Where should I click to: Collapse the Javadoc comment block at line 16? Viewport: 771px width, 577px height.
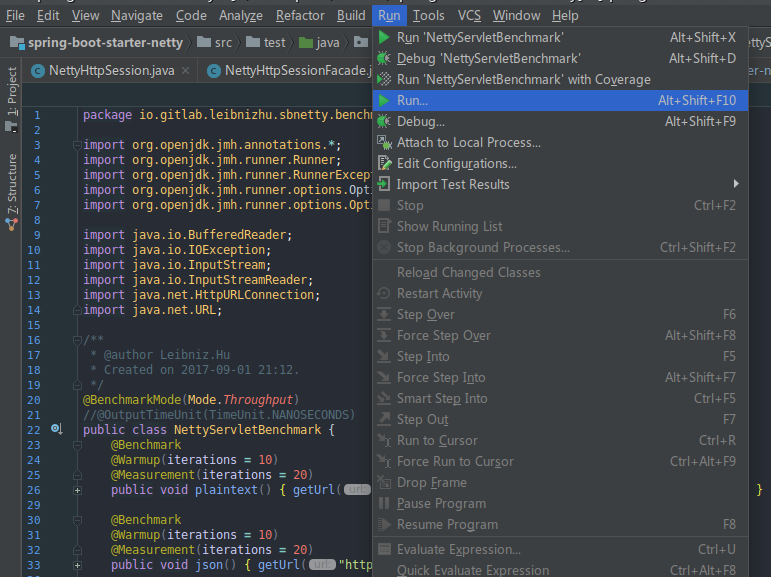coord(77,340)
